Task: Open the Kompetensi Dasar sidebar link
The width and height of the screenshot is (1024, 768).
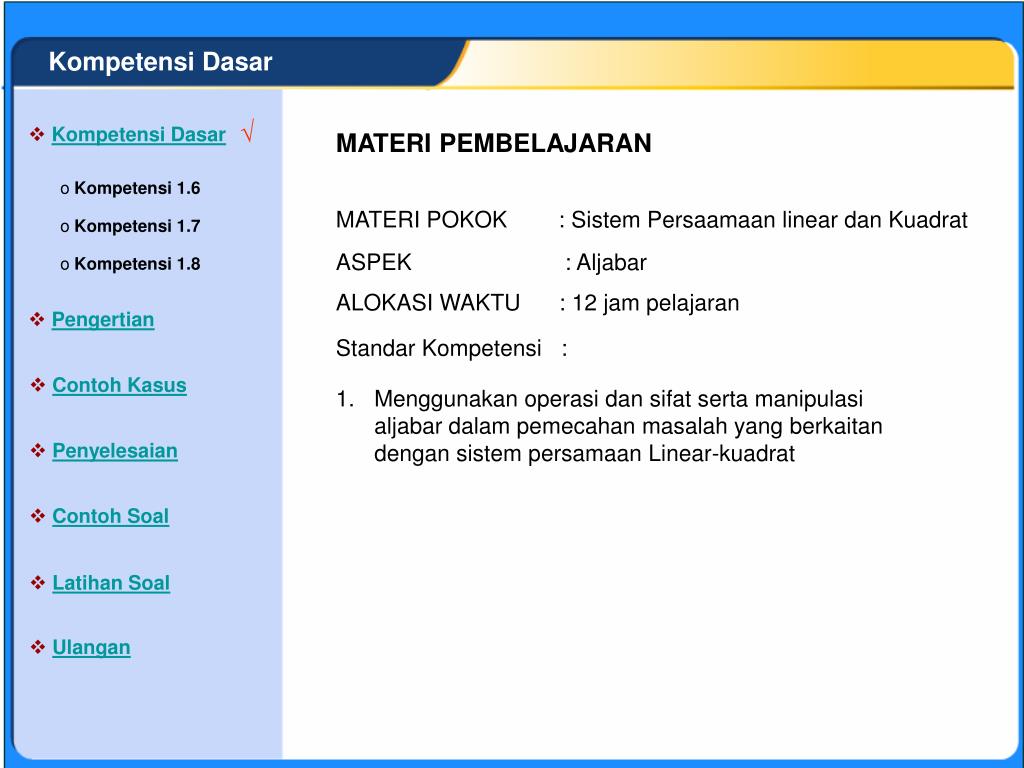Action: point(138,135)
